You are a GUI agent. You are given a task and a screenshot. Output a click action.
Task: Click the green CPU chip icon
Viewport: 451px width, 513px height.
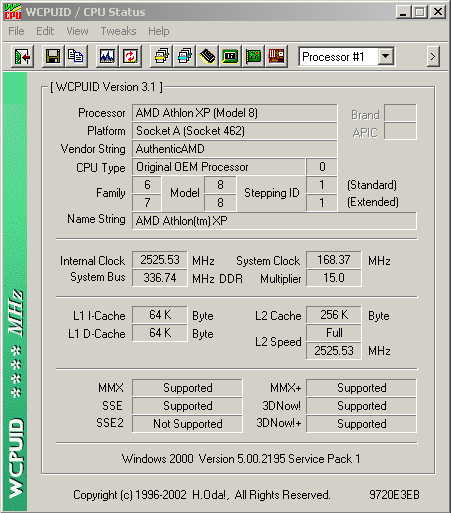[230, 56]
